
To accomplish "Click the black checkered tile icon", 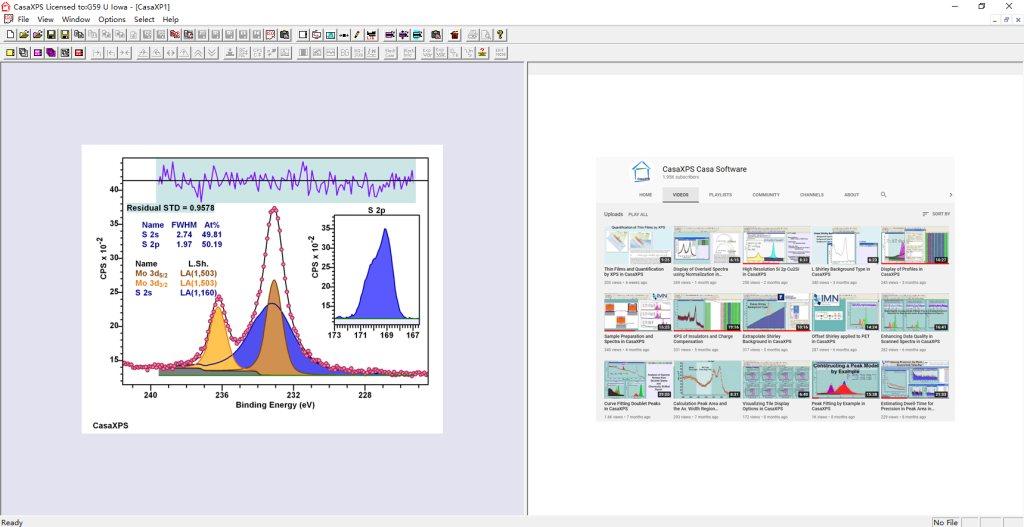I will point(65,53).
